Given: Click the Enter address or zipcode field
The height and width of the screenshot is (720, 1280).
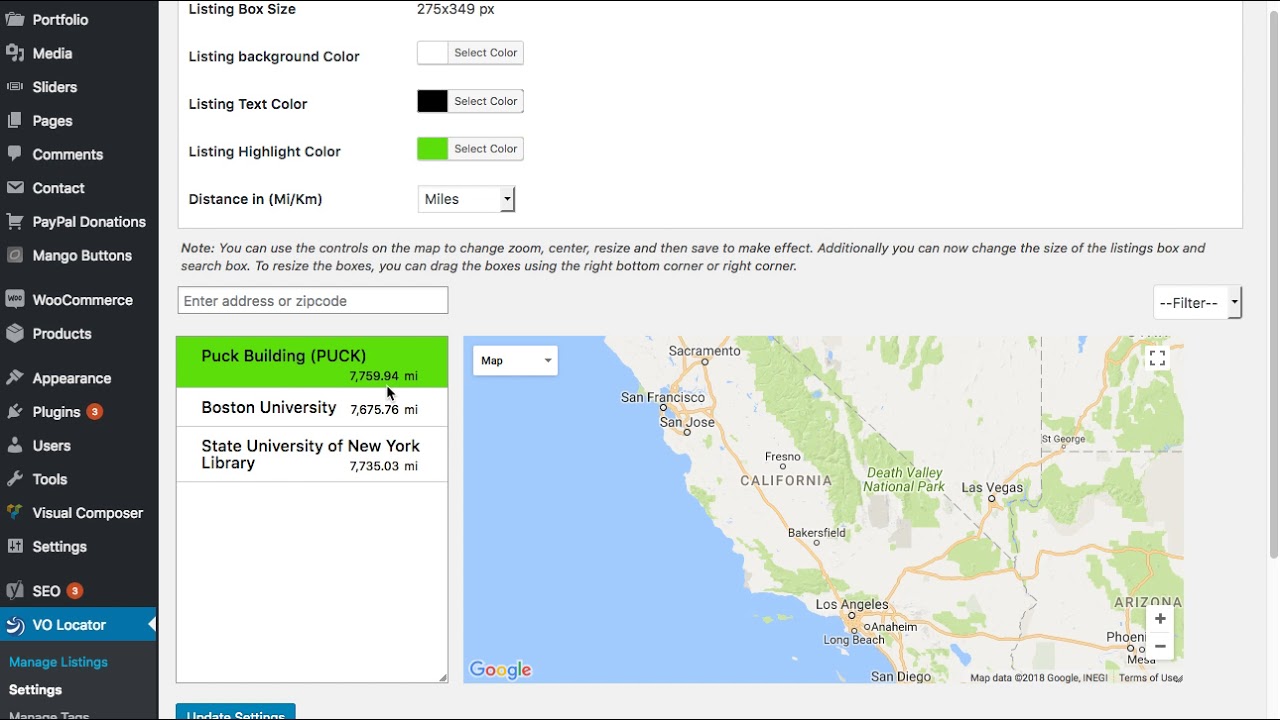Looking at the screenshot, I should [x=313, y=300].
